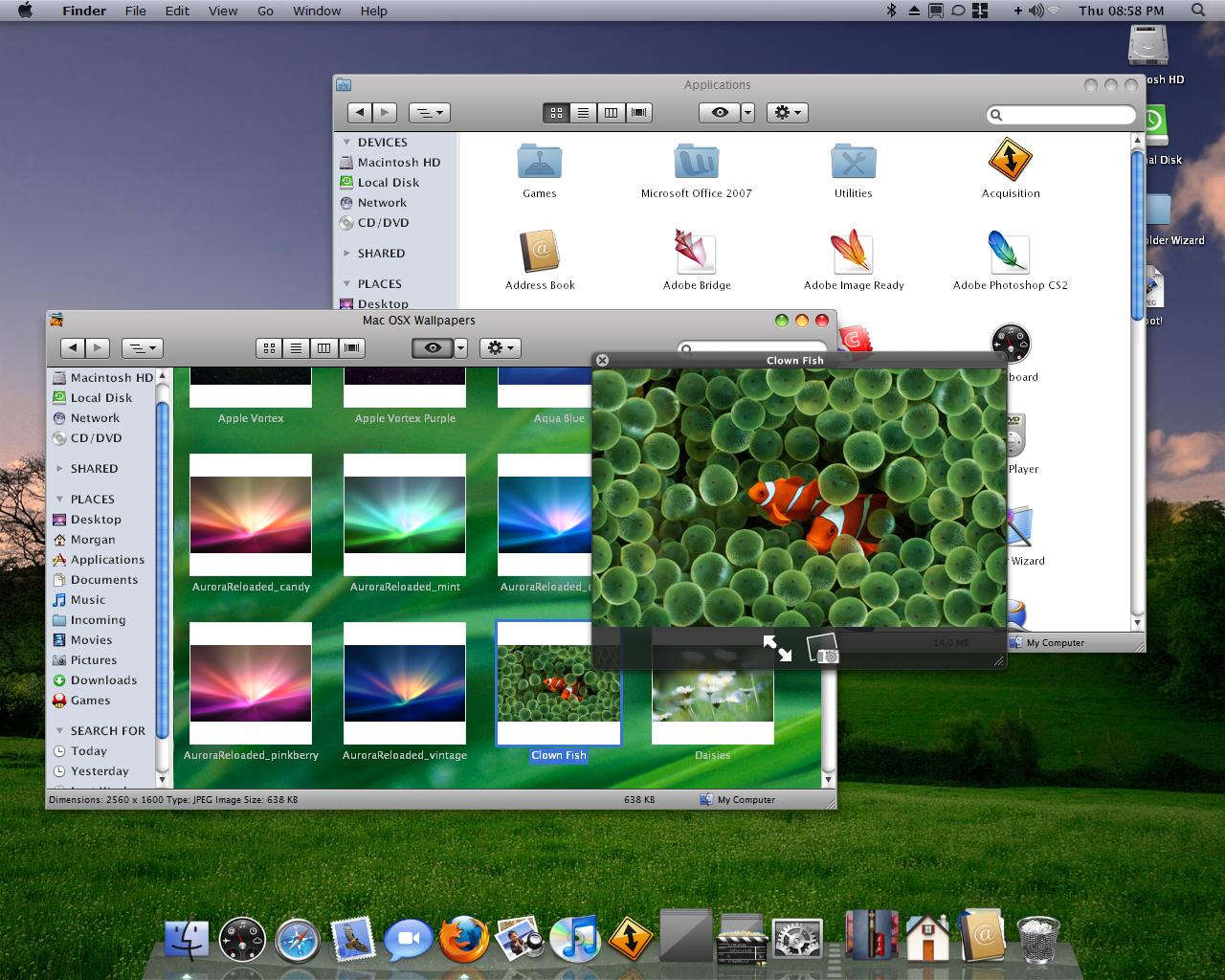The height and width of the screenshot is (980, 1225).
Task: Open Music in the Wallpapers window sidebar
Action: click(88, 600)
